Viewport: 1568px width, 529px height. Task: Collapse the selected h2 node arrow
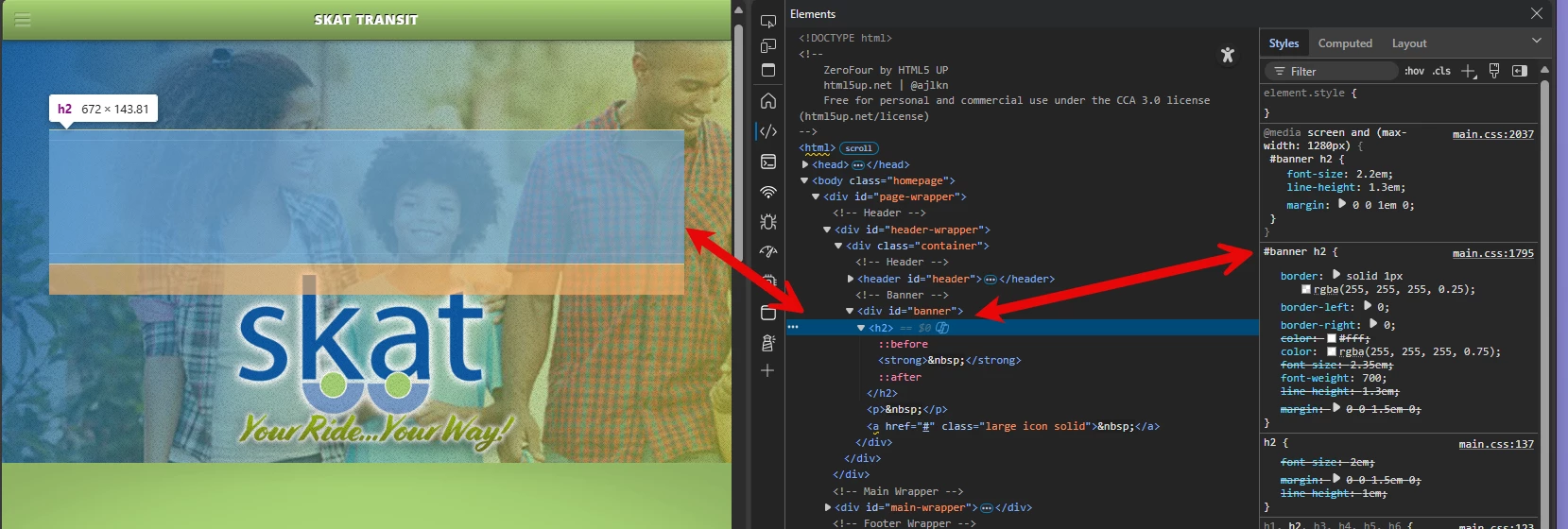(x=861, y=328)
